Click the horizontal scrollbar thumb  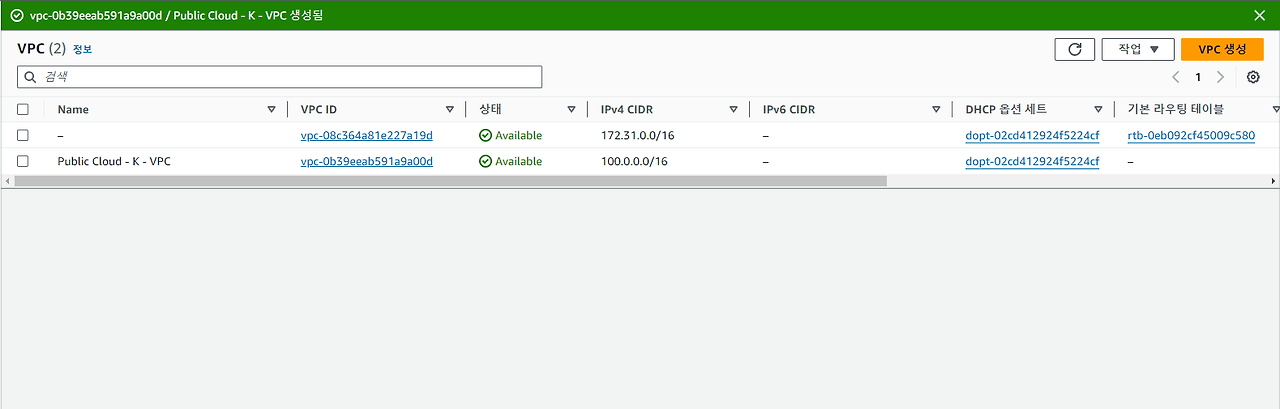(x=450, y=181)
